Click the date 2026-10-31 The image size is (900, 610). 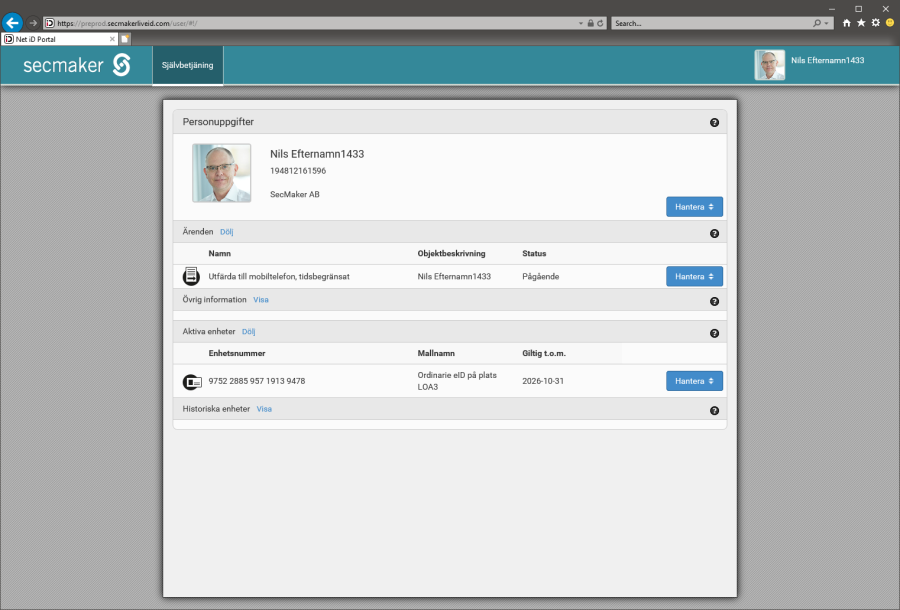543,381
